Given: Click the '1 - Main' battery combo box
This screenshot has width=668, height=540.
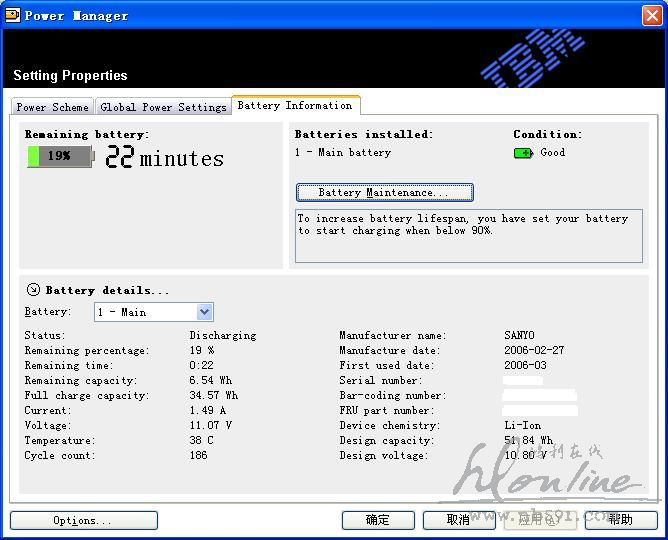Looking at the screenshot, I should (145, 312).
